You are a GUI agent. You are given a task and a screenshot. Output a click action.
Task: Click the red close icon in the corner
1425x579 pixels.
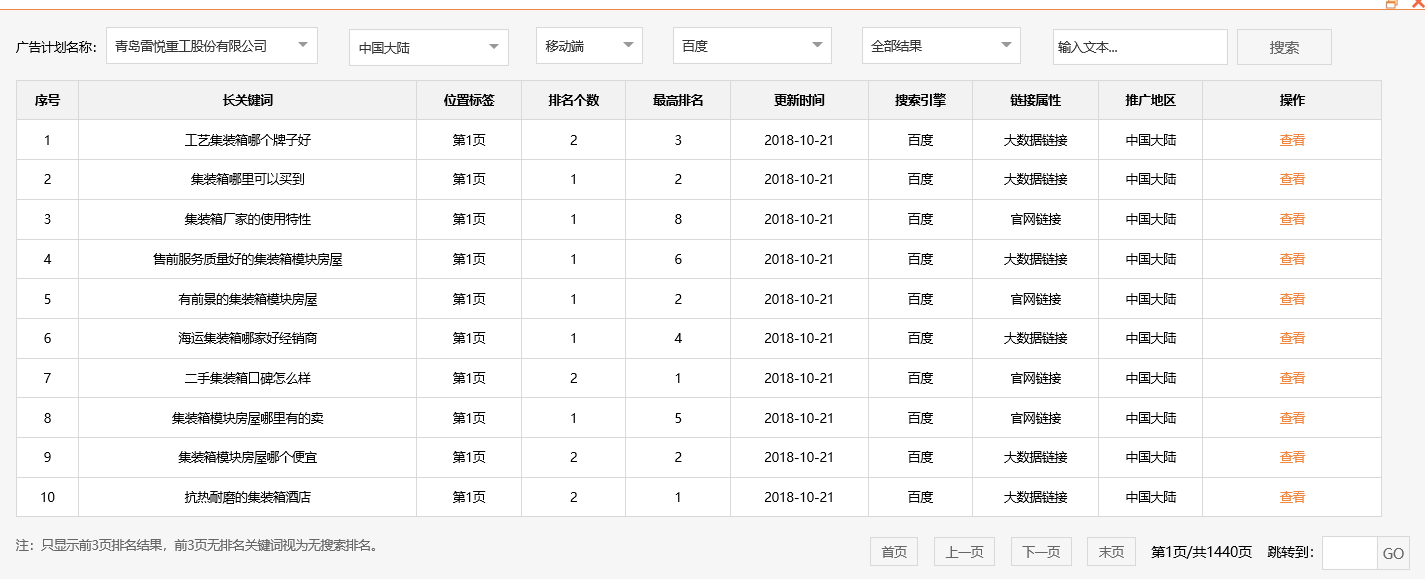pyautogui.click(x=1419, y=4)
